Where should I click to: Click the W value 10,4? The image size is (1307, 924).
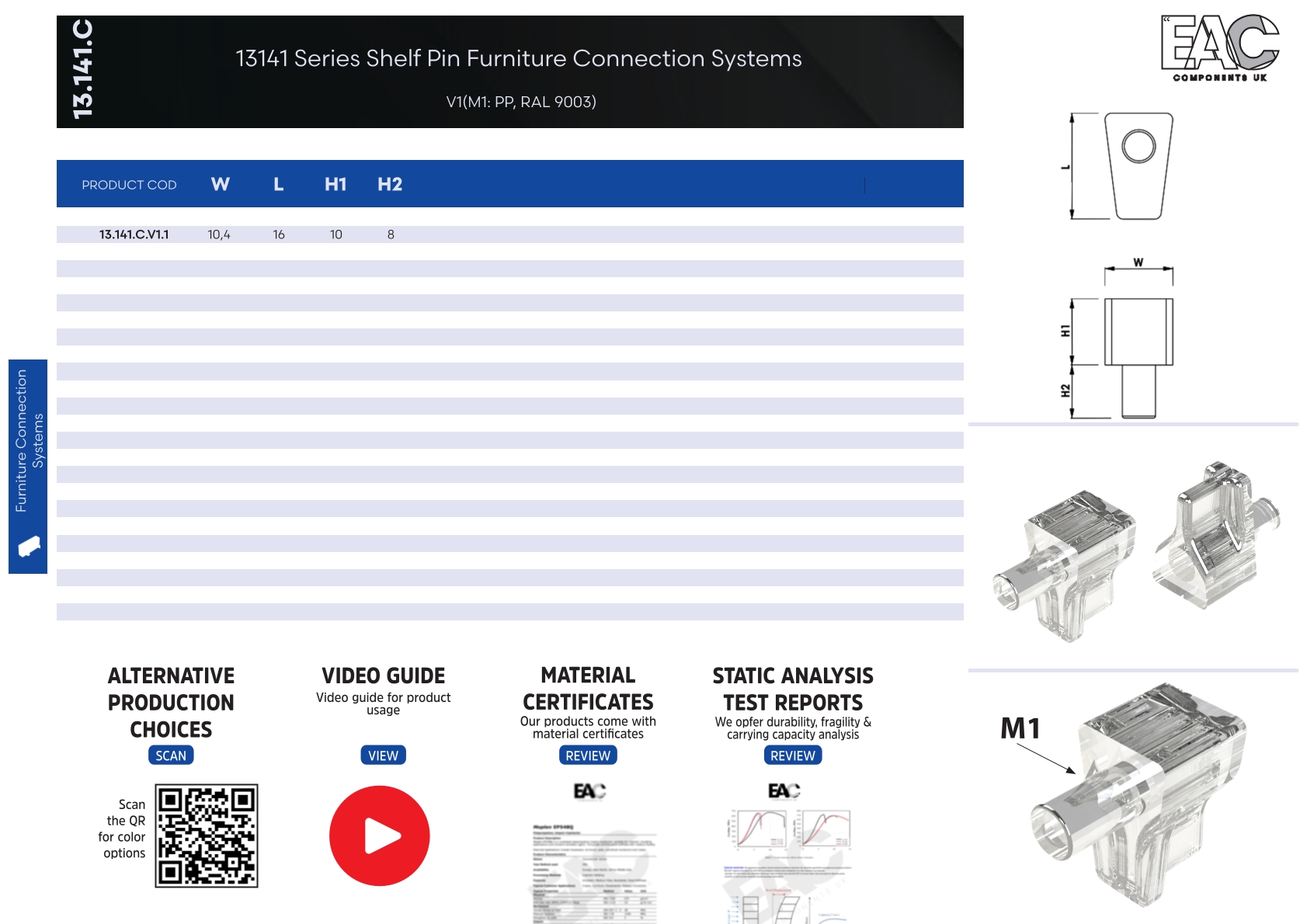219,234
